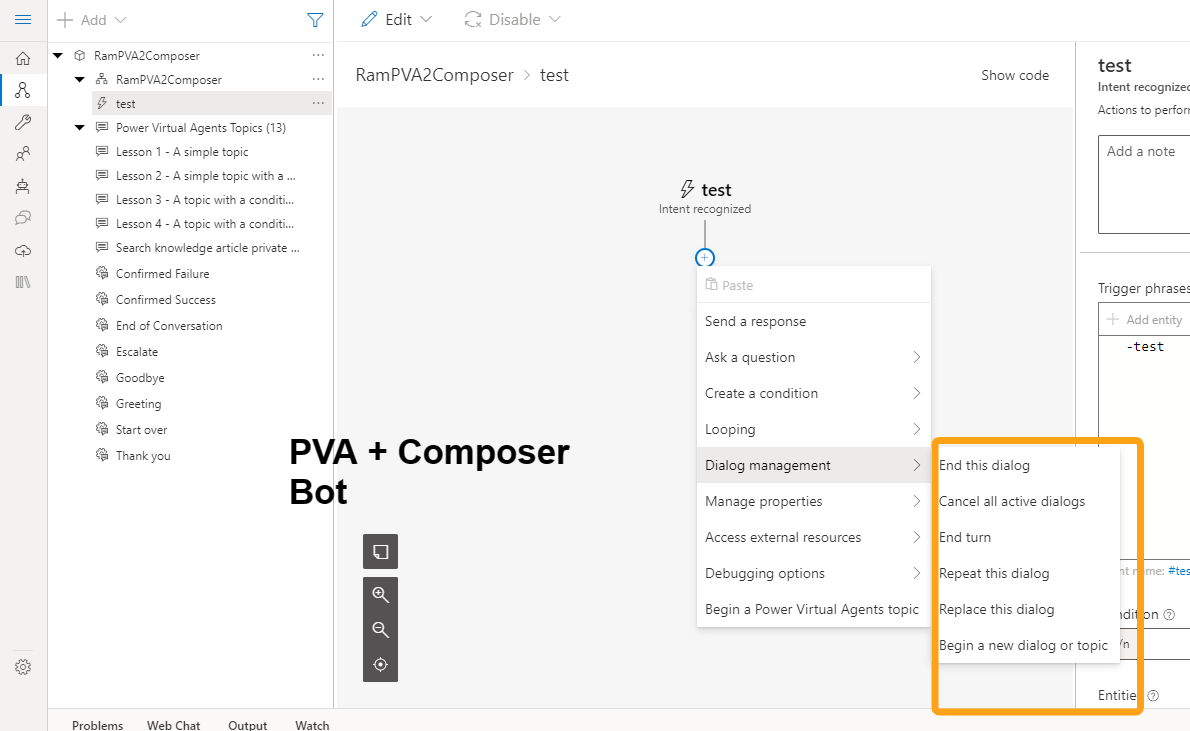This screenshot has width=1190, height=731.
Task: Switch to the Web Chat tab
Action: 173,725
